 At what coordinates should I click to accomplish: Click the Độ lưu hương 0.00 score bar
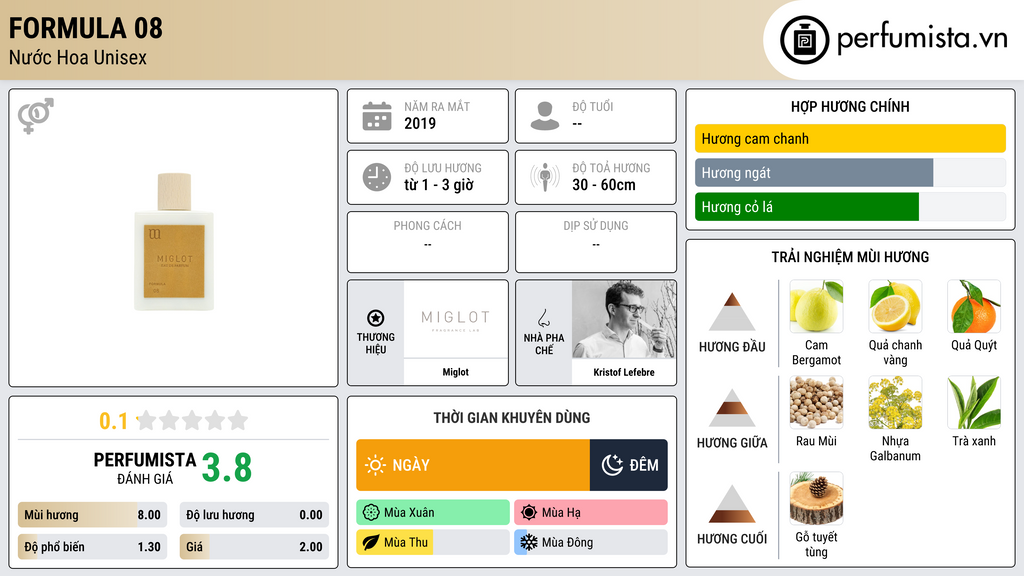(254, 515)
